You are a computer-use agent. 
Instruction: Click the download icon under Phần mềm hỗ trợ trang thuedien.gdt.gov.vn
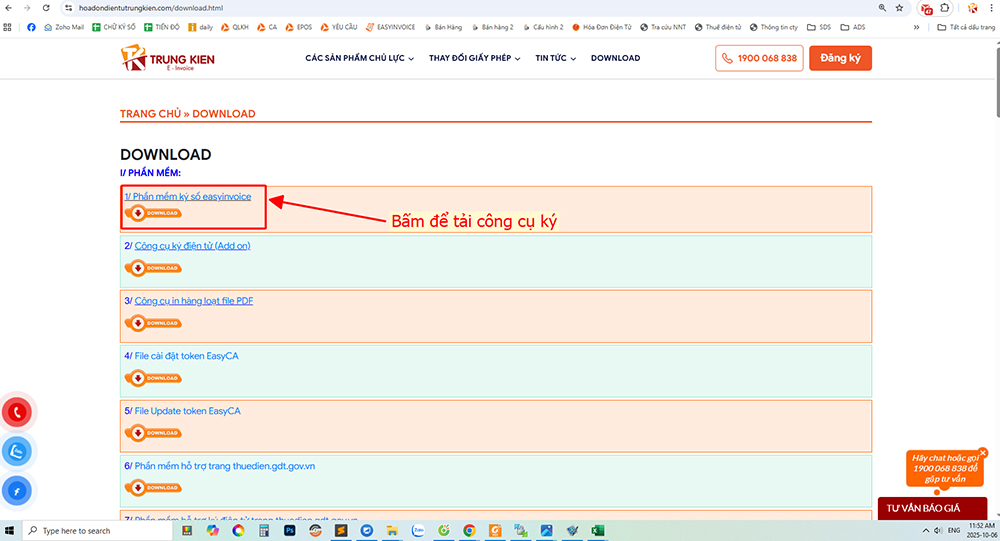pos(153,488)
